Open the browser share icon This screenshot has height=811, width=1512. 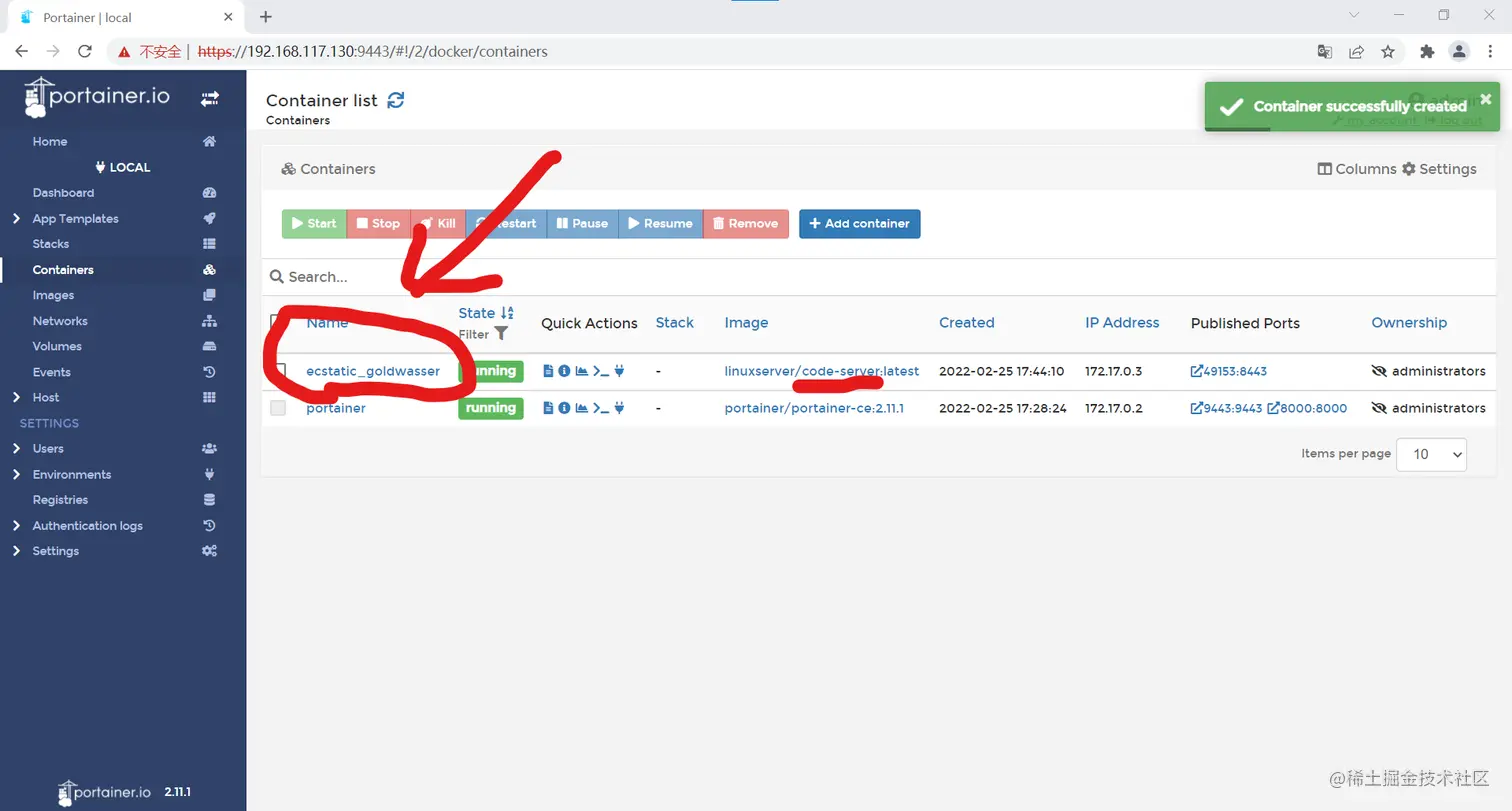pyautogui.click(x=1356, y=51)
